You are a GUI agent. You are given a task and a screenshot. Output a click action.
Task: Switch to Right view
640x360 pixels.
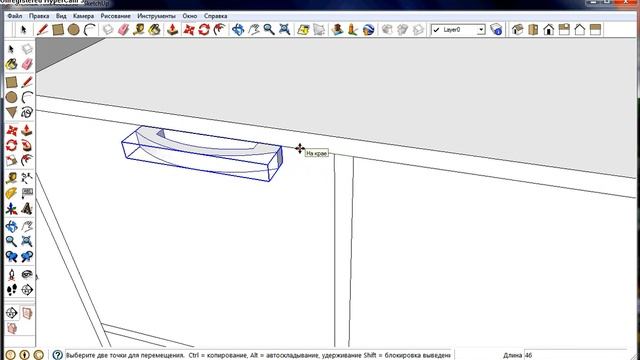[x=564, y=29]
